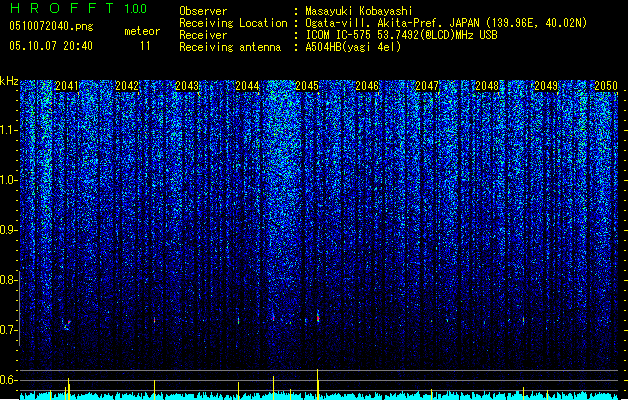Click the ICOM IC-575 receiver value
Viewport: 629px width, 400px height.
[401, 35]
